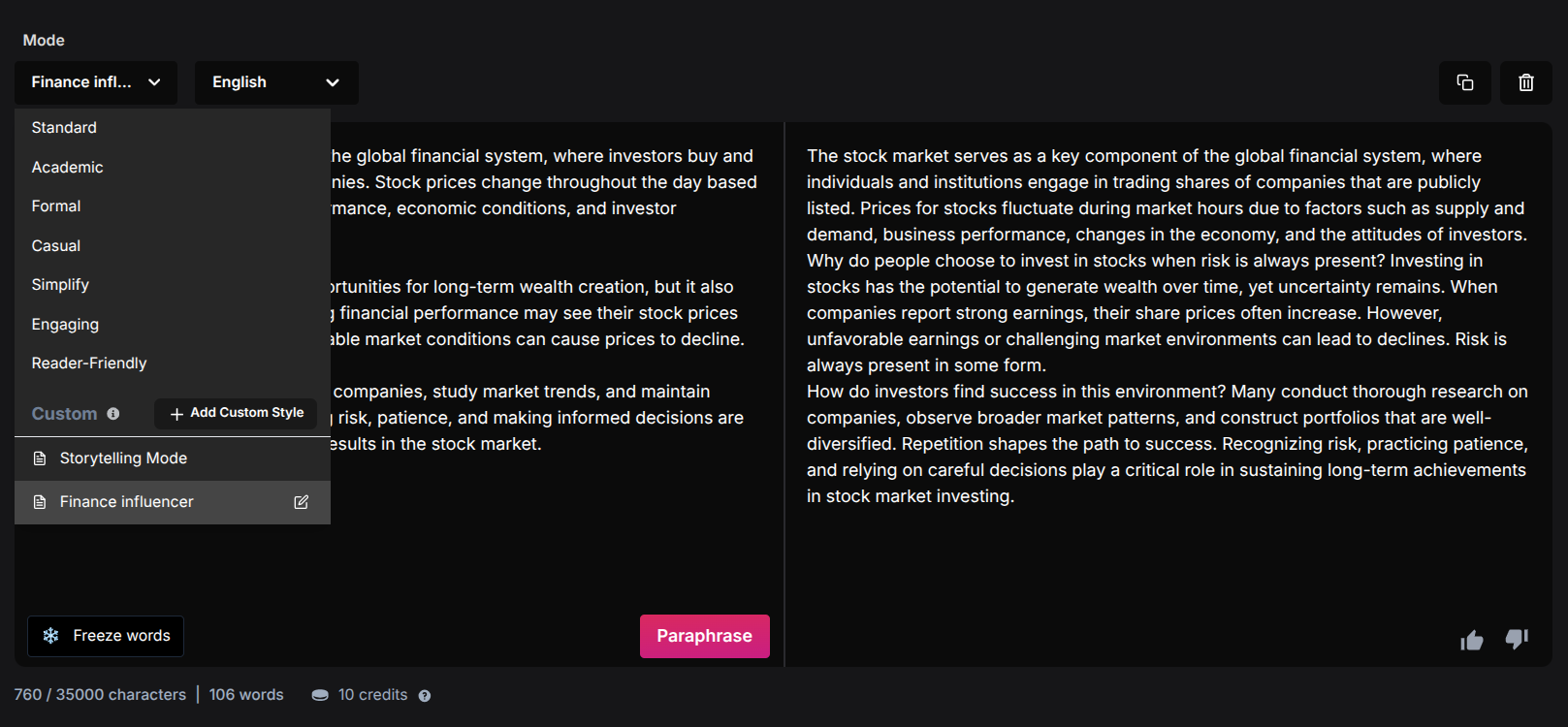Viewport: 1568px width, 727px height.
Task: Click the Add Custom Style button
Action: click(x=236, y=413)
